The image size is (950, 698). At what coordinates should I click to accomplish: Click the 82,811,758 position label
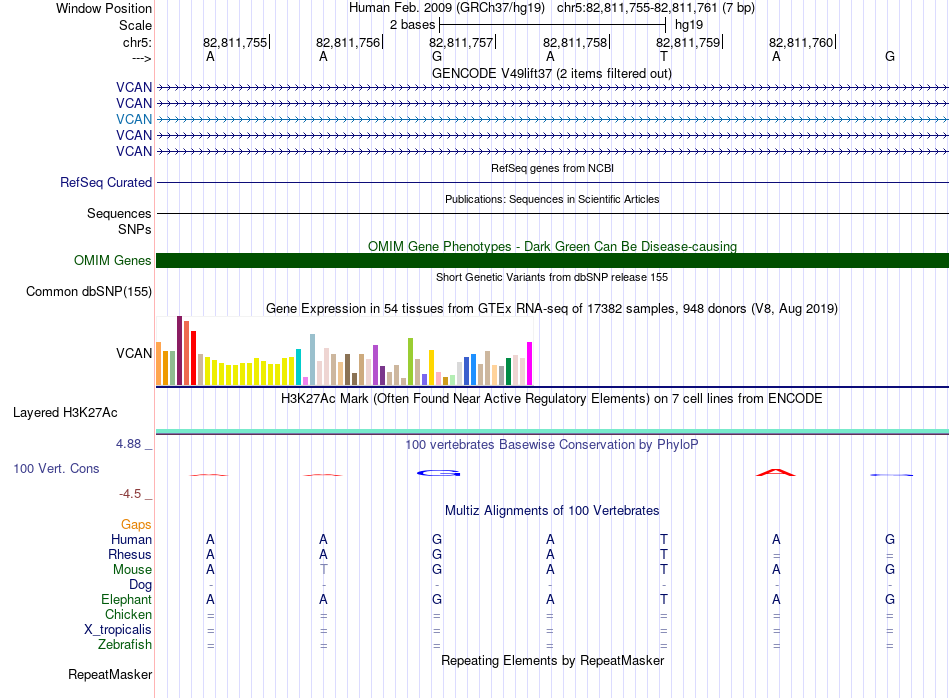coord(575,42)
